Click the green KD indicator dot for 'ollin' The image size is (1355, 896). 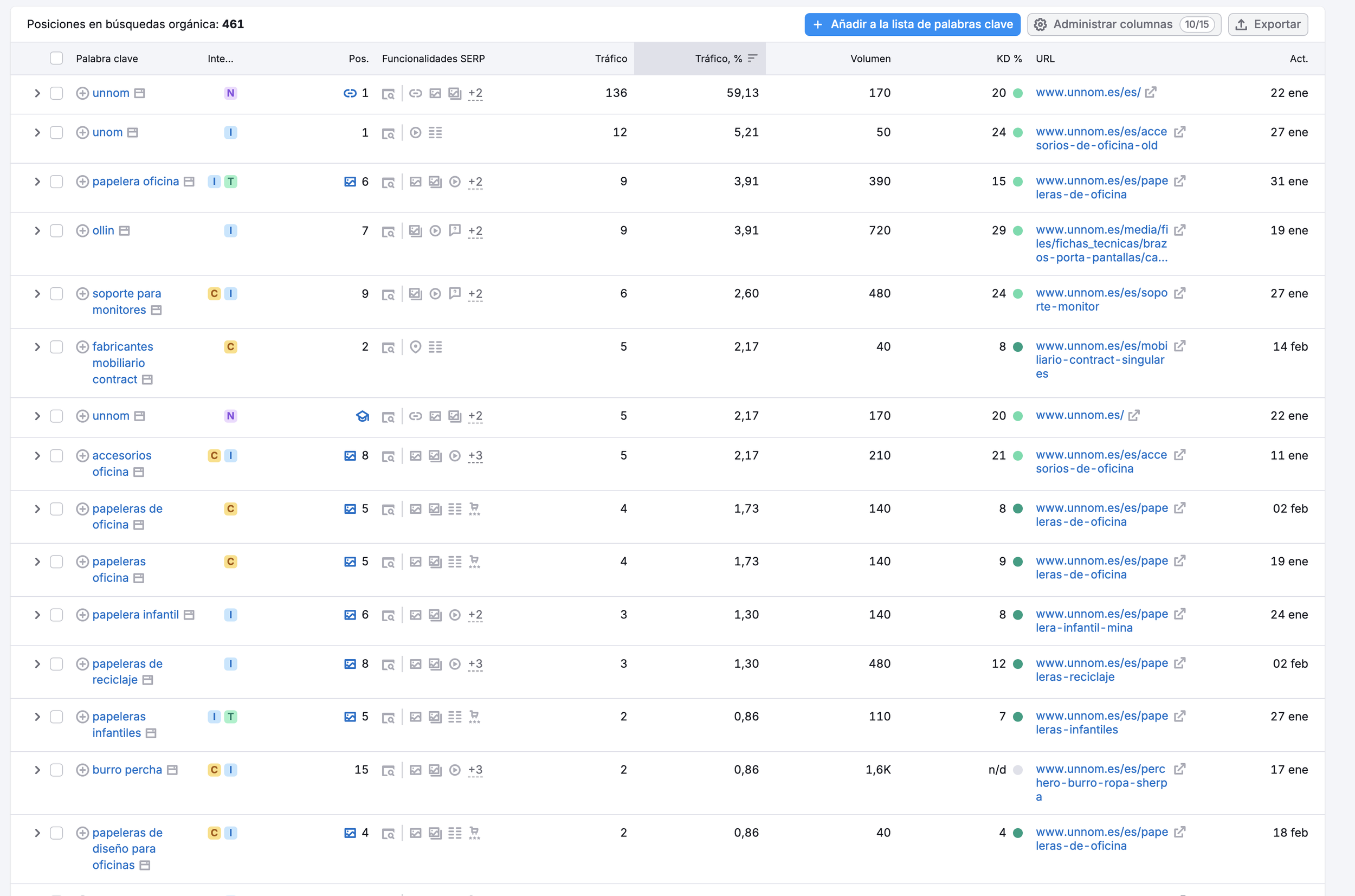[1017, 231]
